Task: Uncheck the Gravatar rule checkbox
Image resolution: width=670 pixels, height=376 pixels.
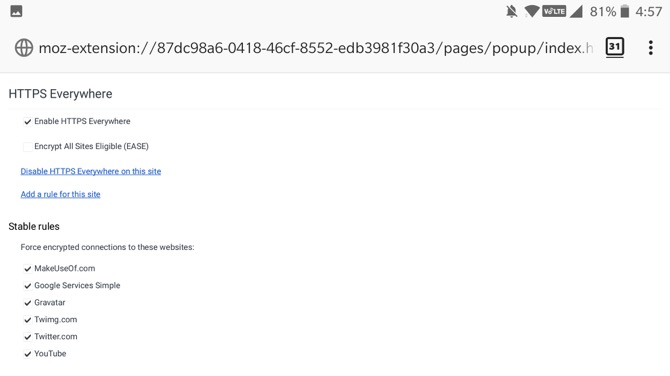Action: click(x=27, y=303)
